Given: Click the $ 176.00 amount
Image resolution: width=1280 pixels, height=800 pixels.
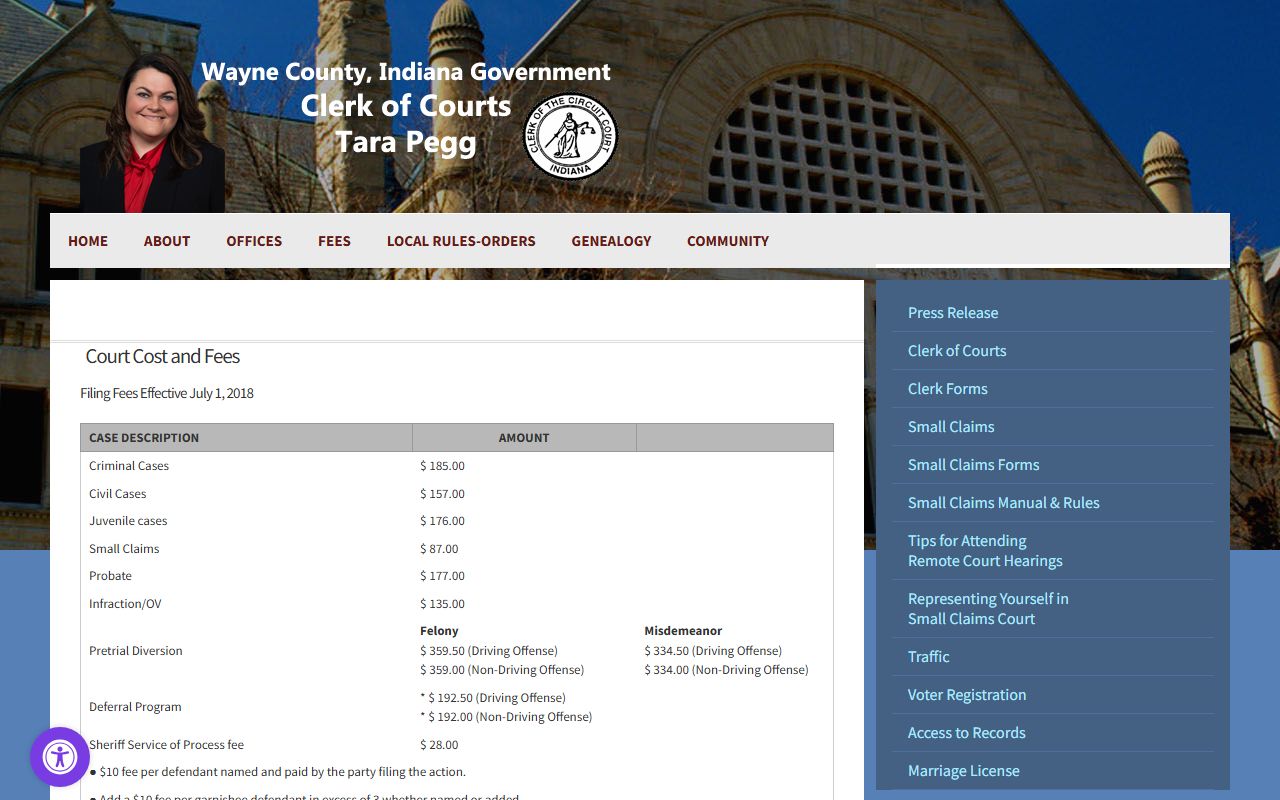Looking at the screenshot, I should coord(442,521).
